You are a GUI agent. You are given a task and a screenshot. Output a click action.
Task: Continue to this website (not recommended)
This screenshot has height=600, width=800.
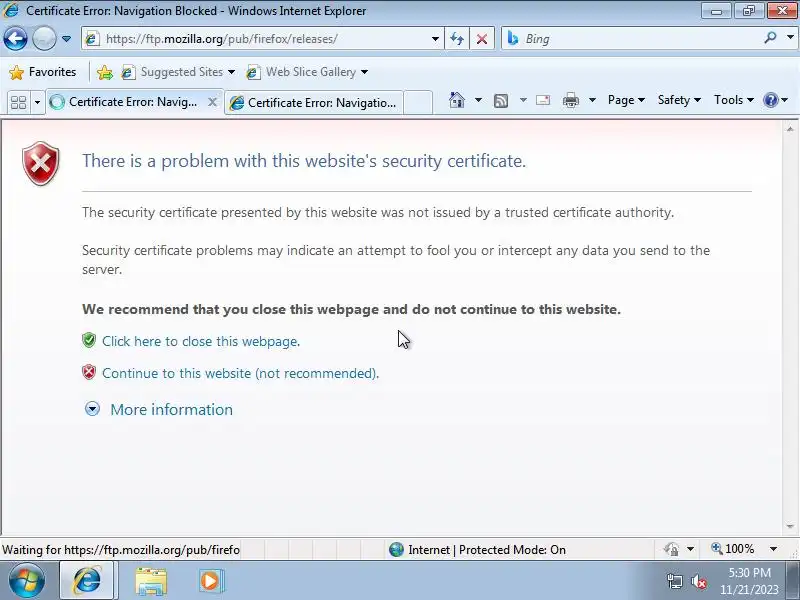[x=240, y=373]
